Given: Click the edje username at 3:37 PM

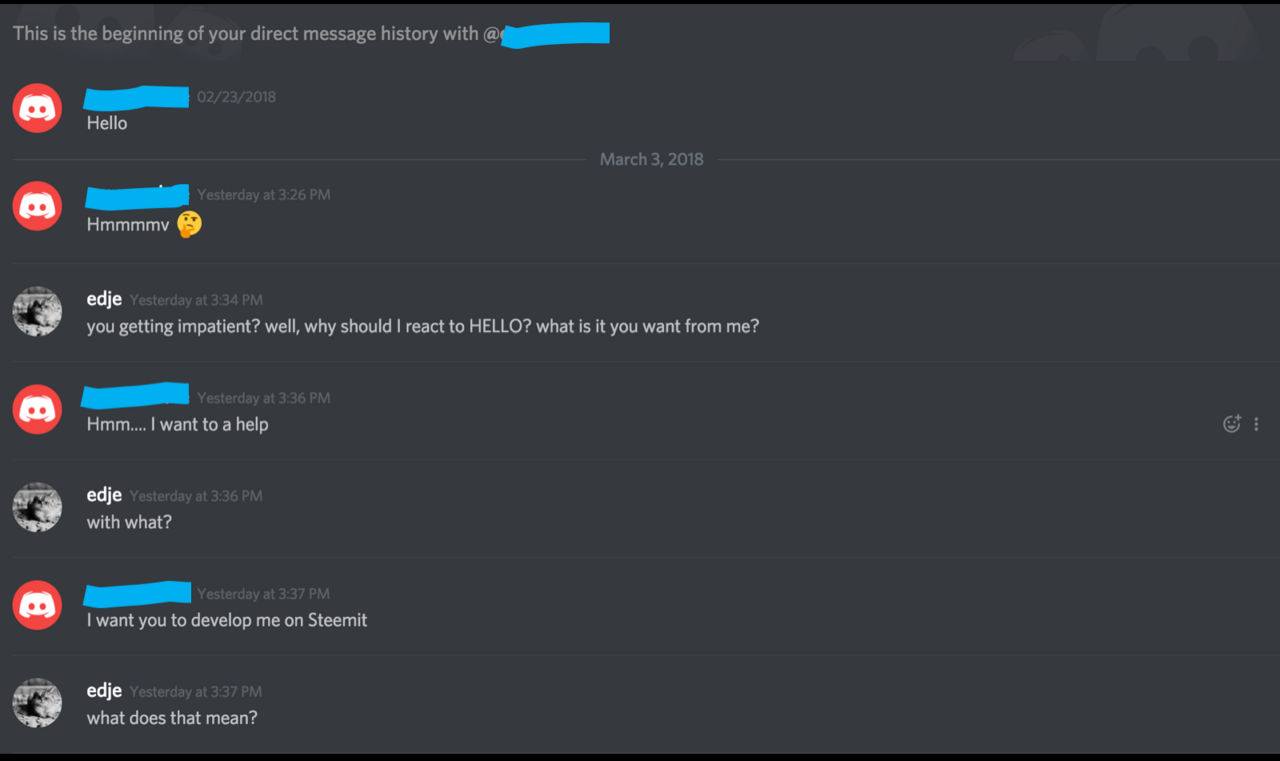Looking at the screenshot, I should 104,691.
